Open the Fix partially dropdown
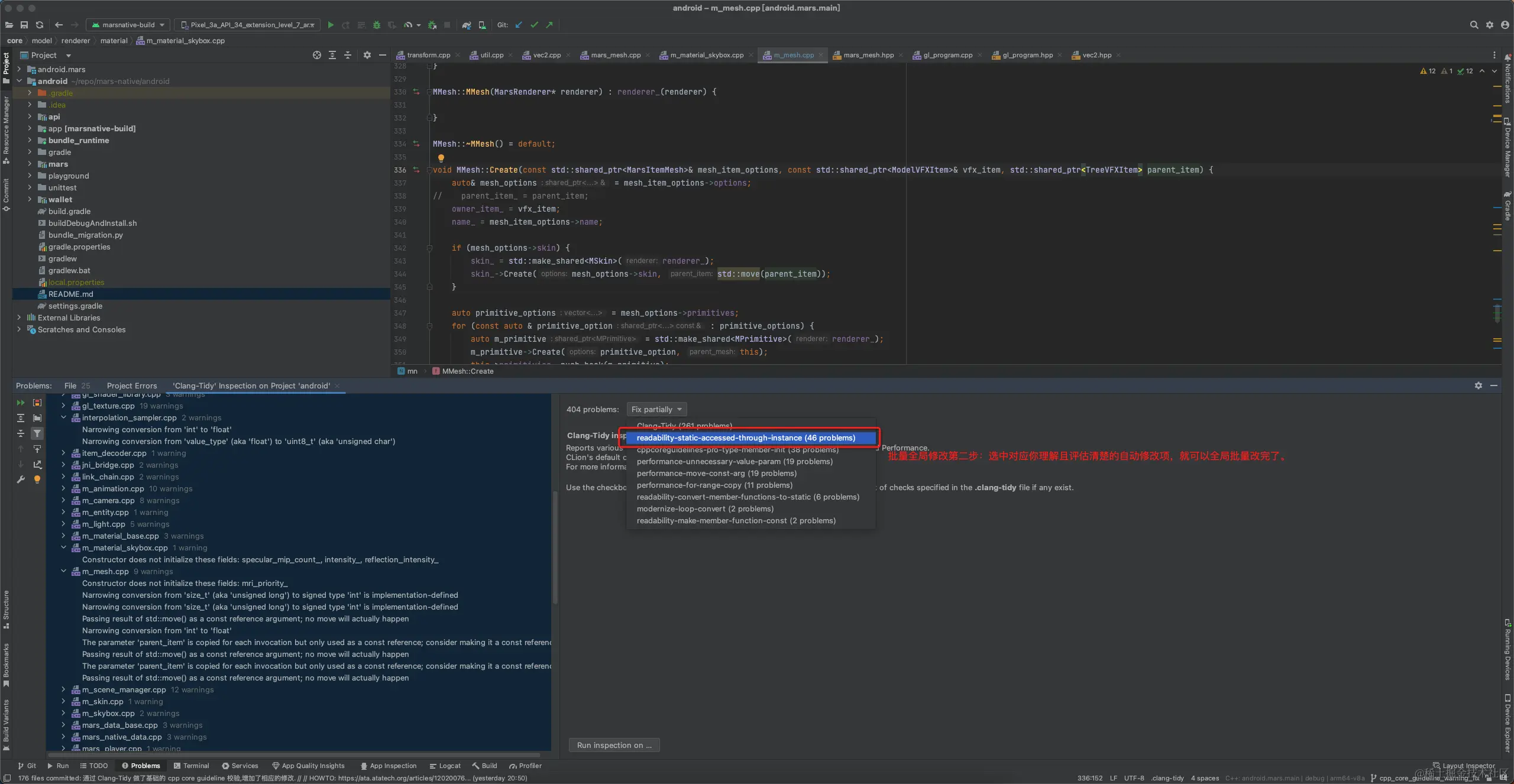Image resolution: width=1514 pixels, height=784 pixels. coord(656,409)
